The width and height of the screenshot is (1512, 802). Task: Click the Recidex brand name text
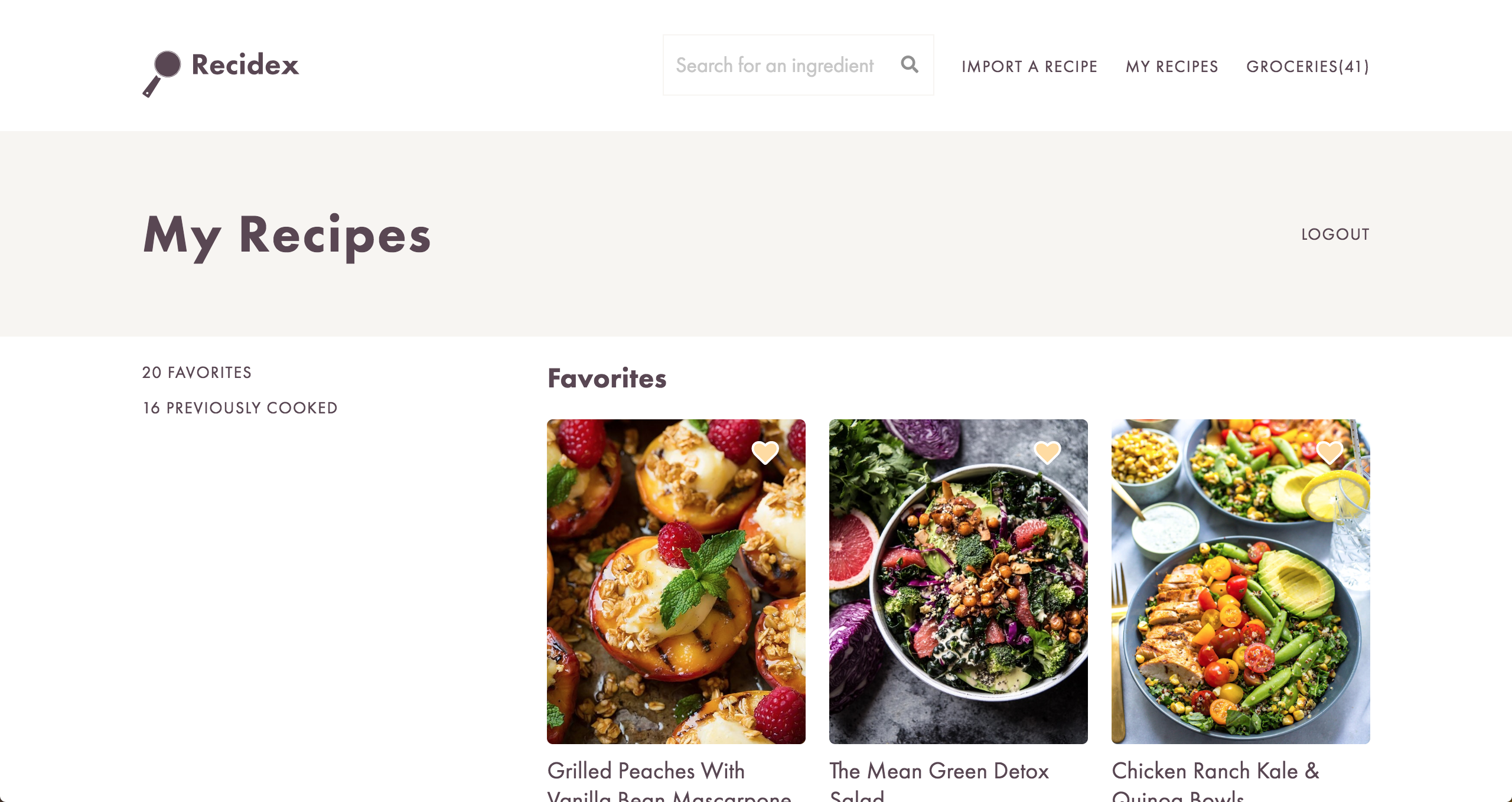(x=245, y=65)
